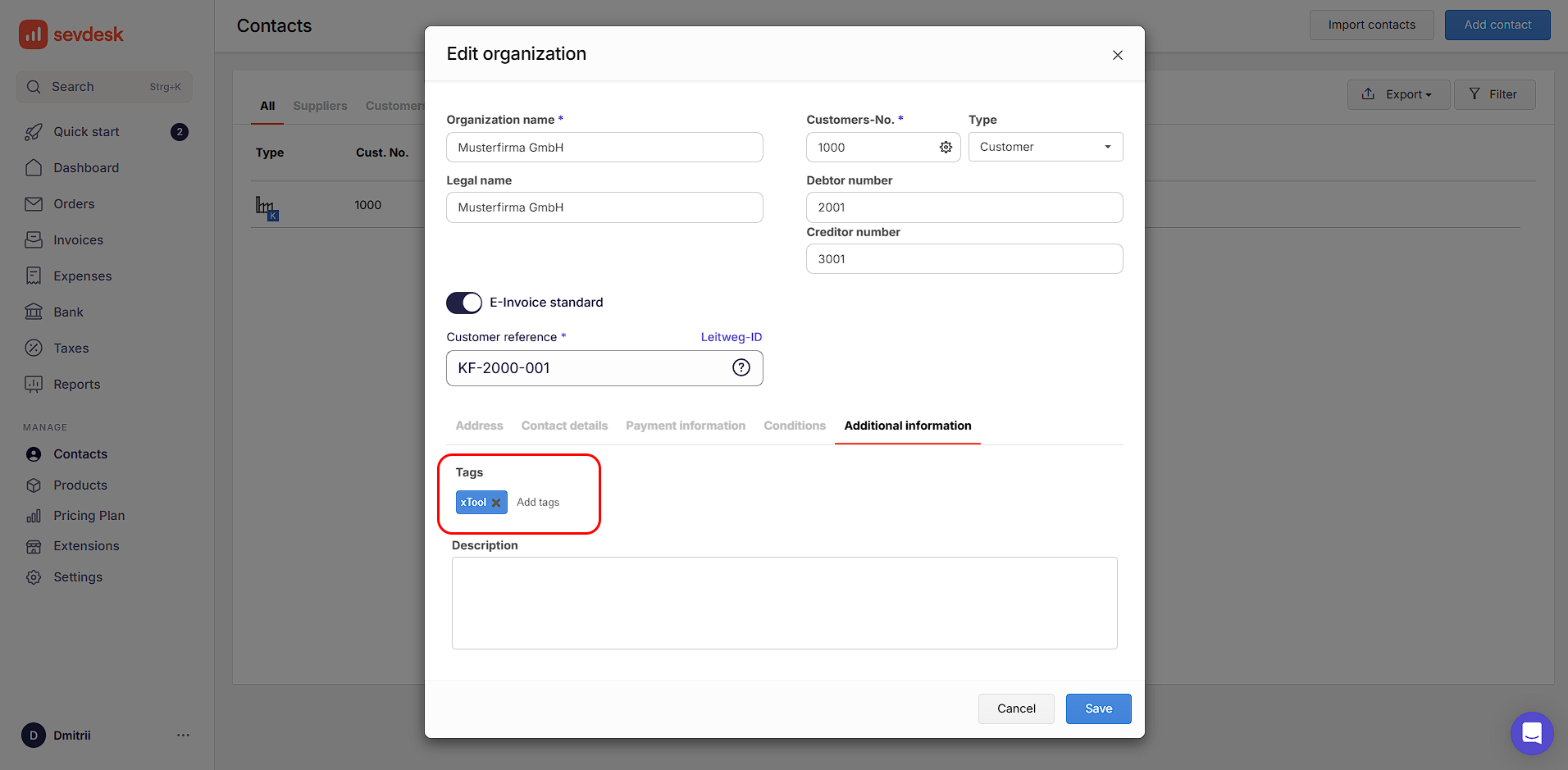
Task: Open the three-dot menu next to Dmitrii
Action: pos(183,735)
